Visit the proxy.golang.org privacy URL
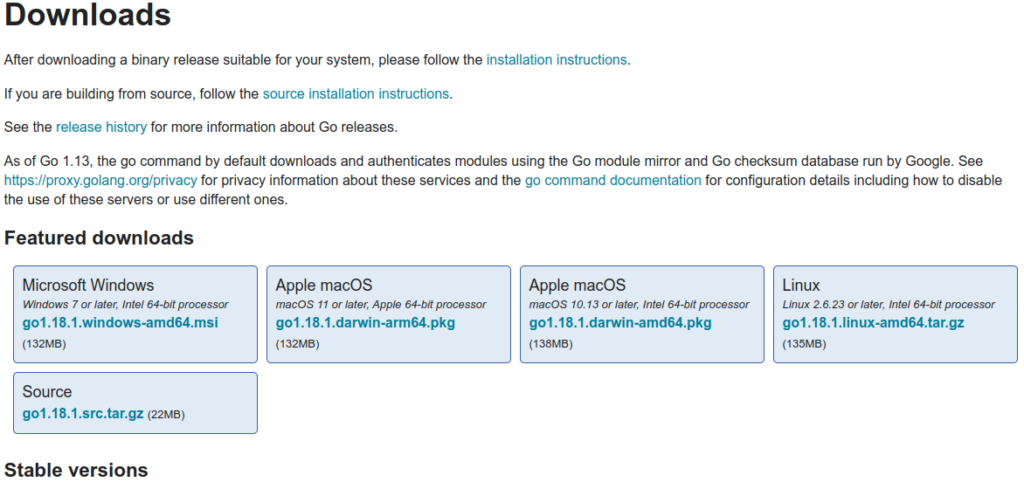The width and height of the screenshot is (1024, 489). point(100,181)
